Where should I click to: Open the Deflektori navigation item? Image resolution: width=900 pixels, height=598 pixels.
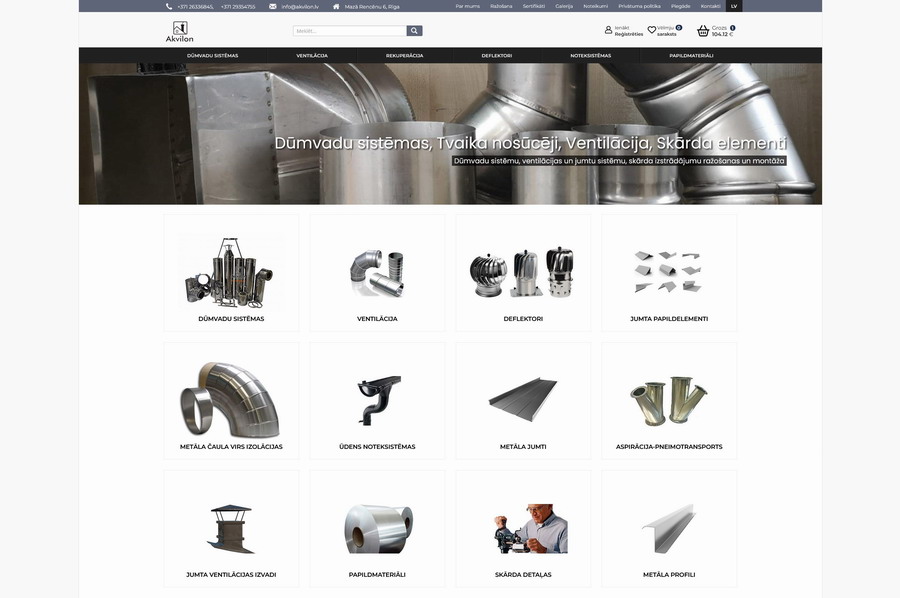(497, 56)
